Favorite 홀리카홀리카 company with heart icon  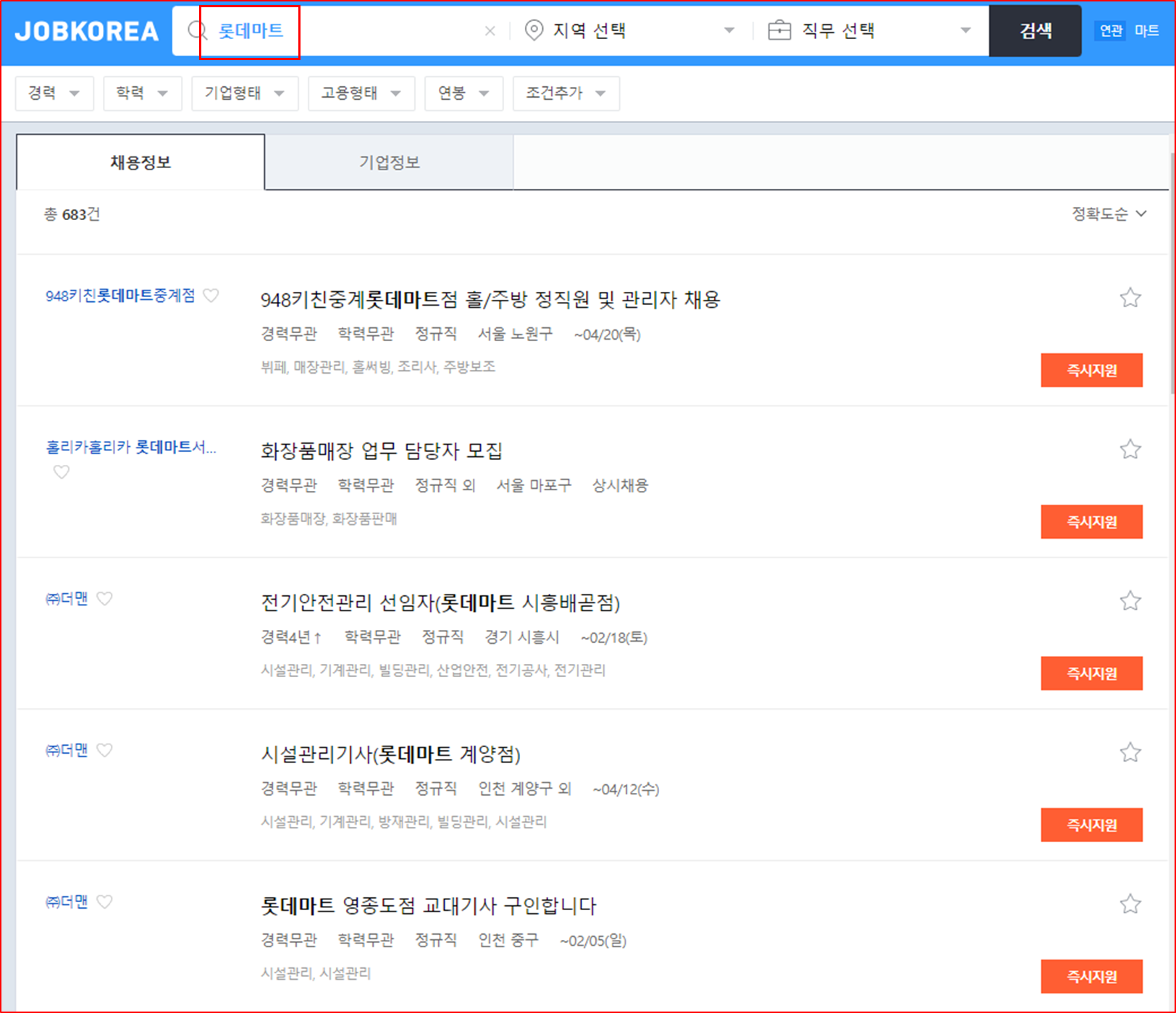(62, 472)
